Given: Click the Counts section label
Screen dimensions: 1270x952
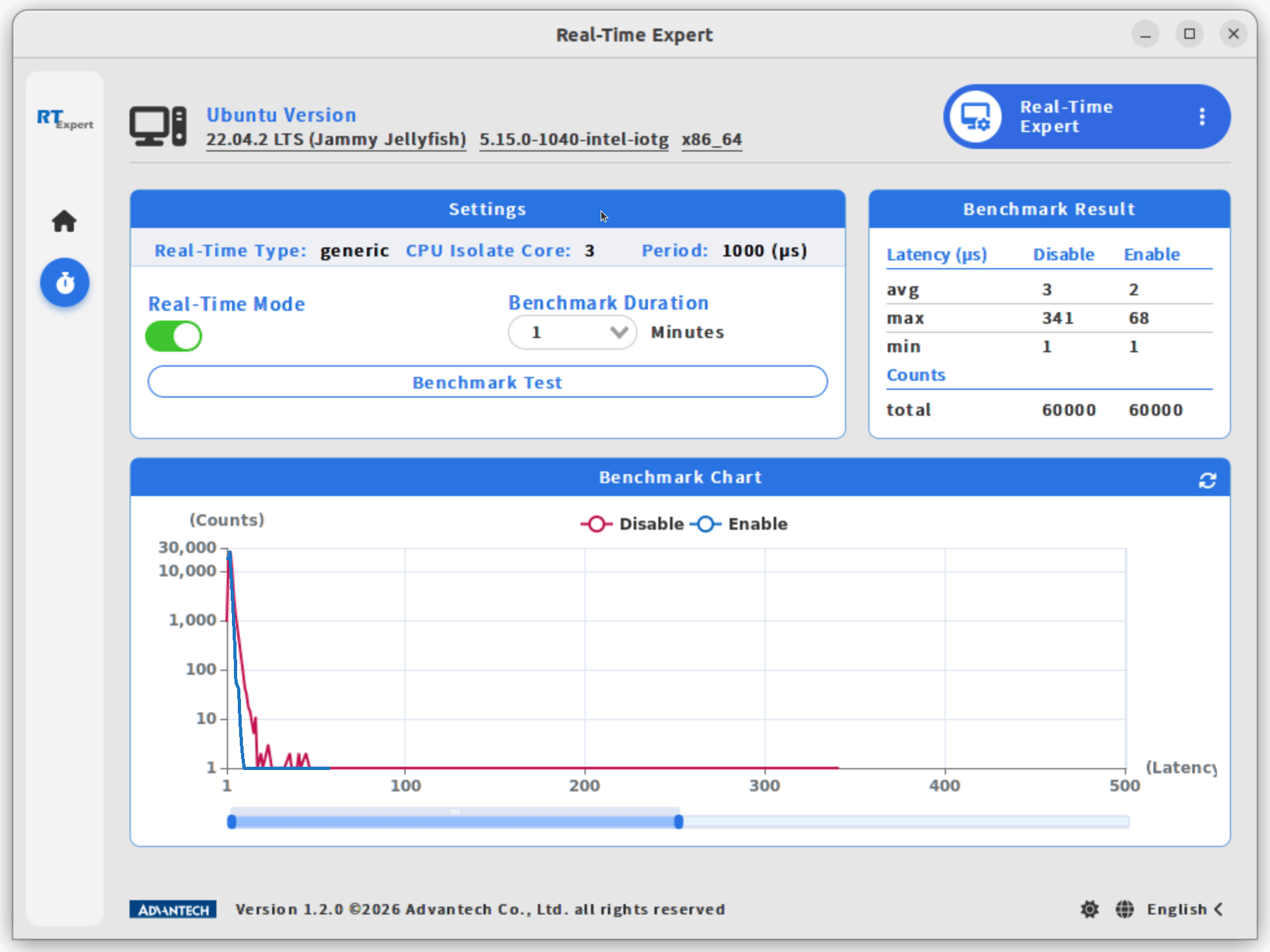Looking at the screenshot, I should (916, 375).
